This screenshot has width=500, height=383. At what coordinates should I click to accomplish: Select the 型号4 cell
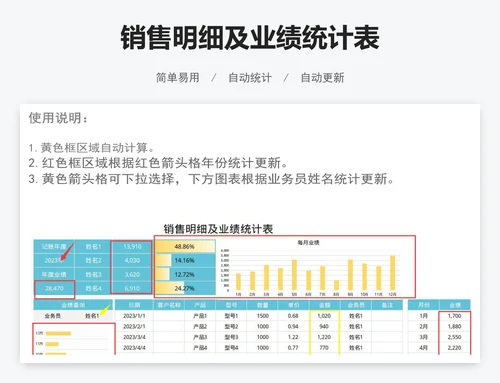[x=231, y=348]
